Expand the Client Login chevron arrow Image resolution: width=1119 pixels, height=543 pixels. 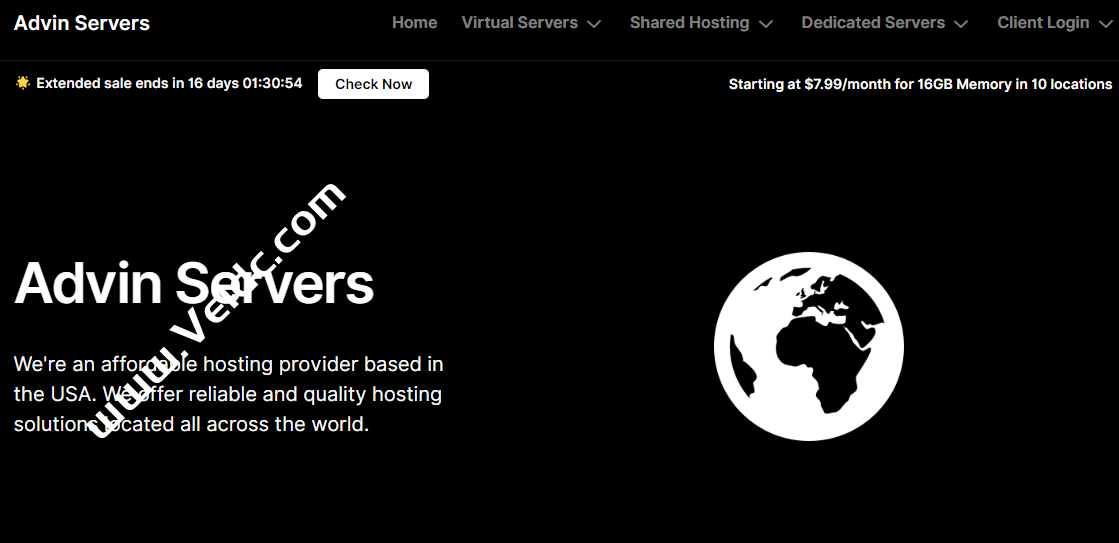click(1105, 24)
